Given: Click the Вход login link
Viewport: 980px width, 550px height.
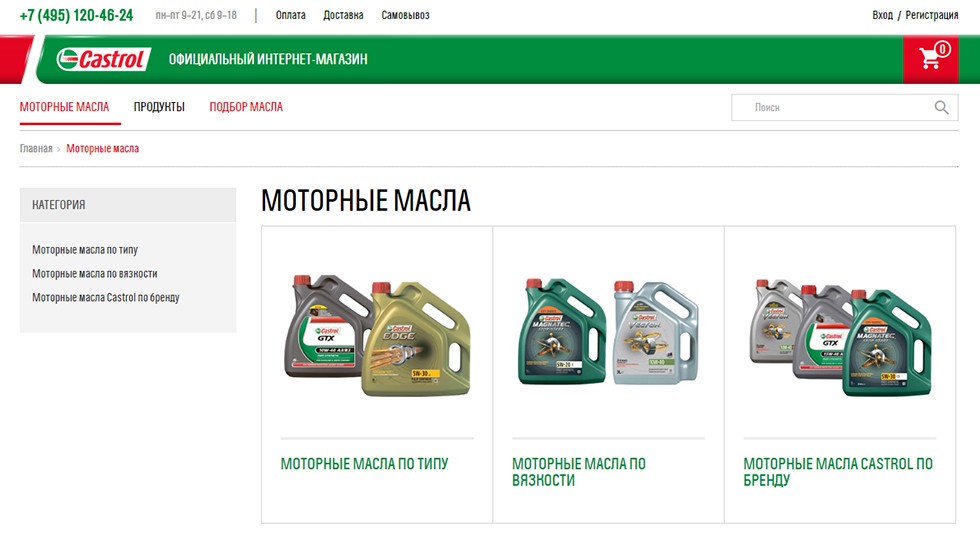Looking at the screenshot, I should click(x=882, y=15).
